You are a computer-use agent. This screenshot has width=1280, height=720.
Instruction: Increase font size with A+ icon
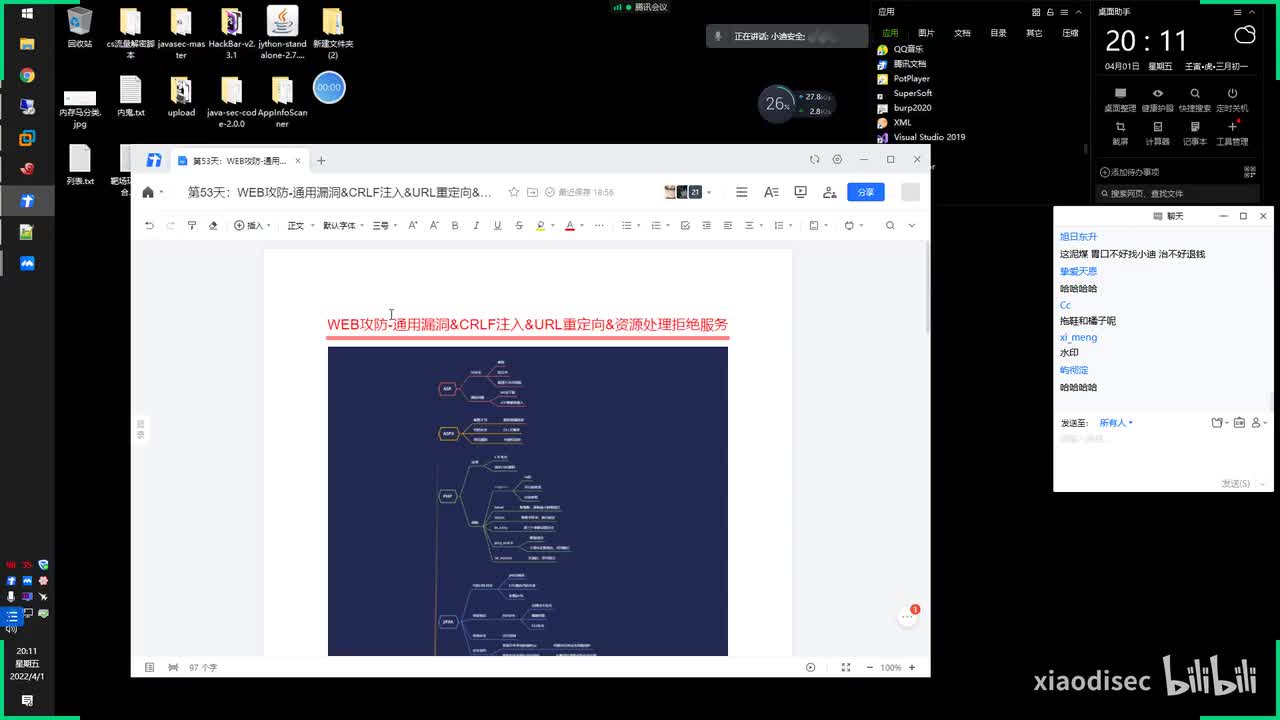(x=413, y=226)
